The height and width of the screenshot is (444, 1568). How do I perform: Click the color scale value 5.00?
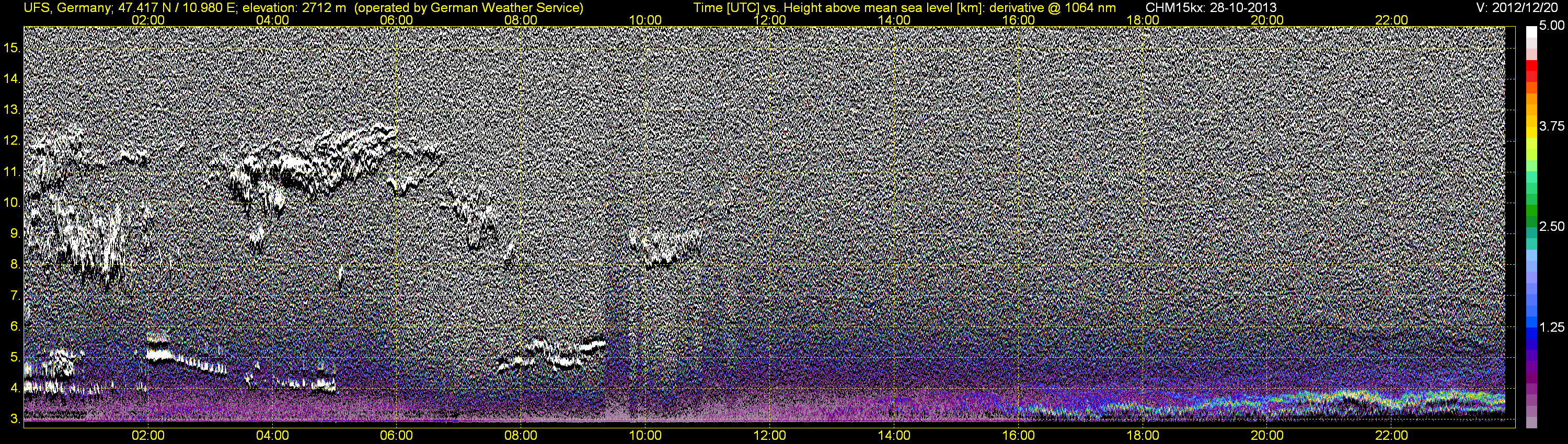pos(1552,26)
